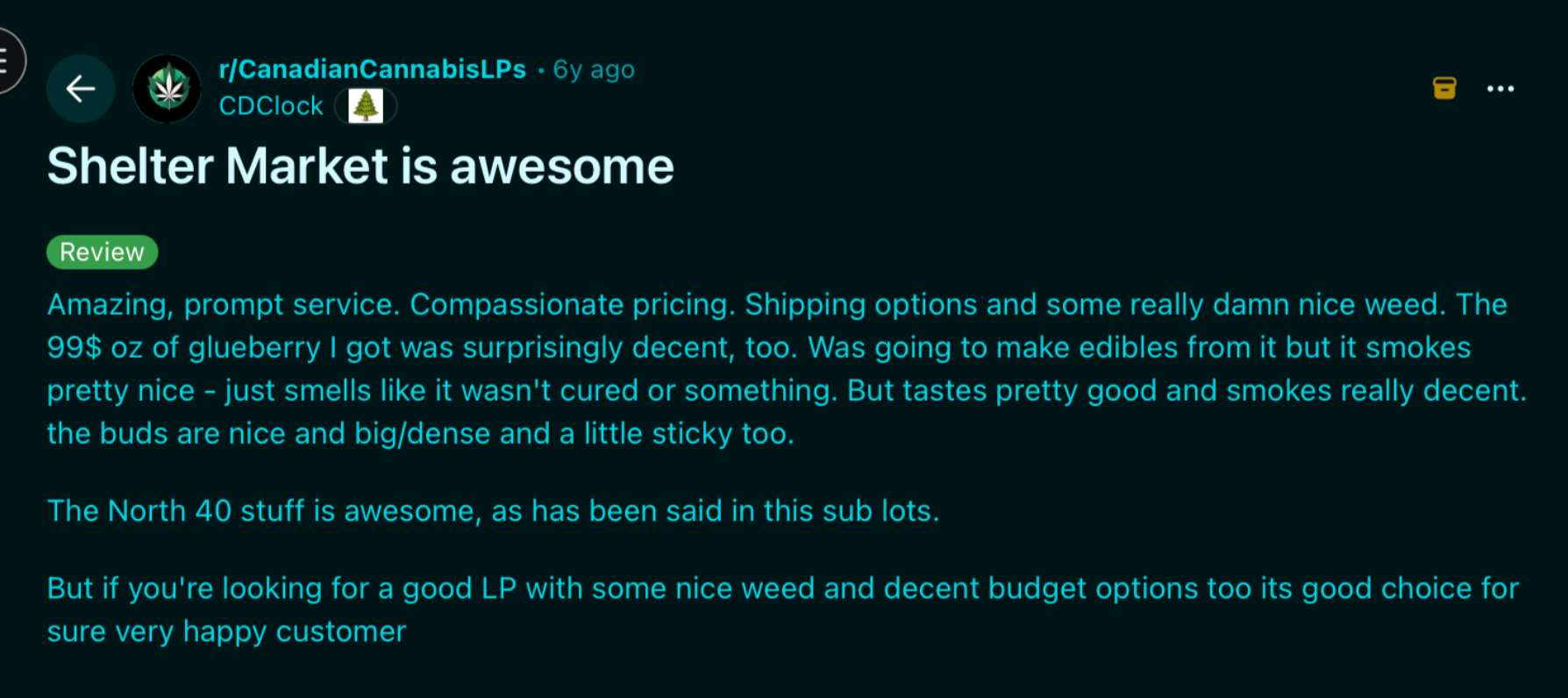
Task: Click the North 40 stuff paragraph
Action: coord(493,510)
